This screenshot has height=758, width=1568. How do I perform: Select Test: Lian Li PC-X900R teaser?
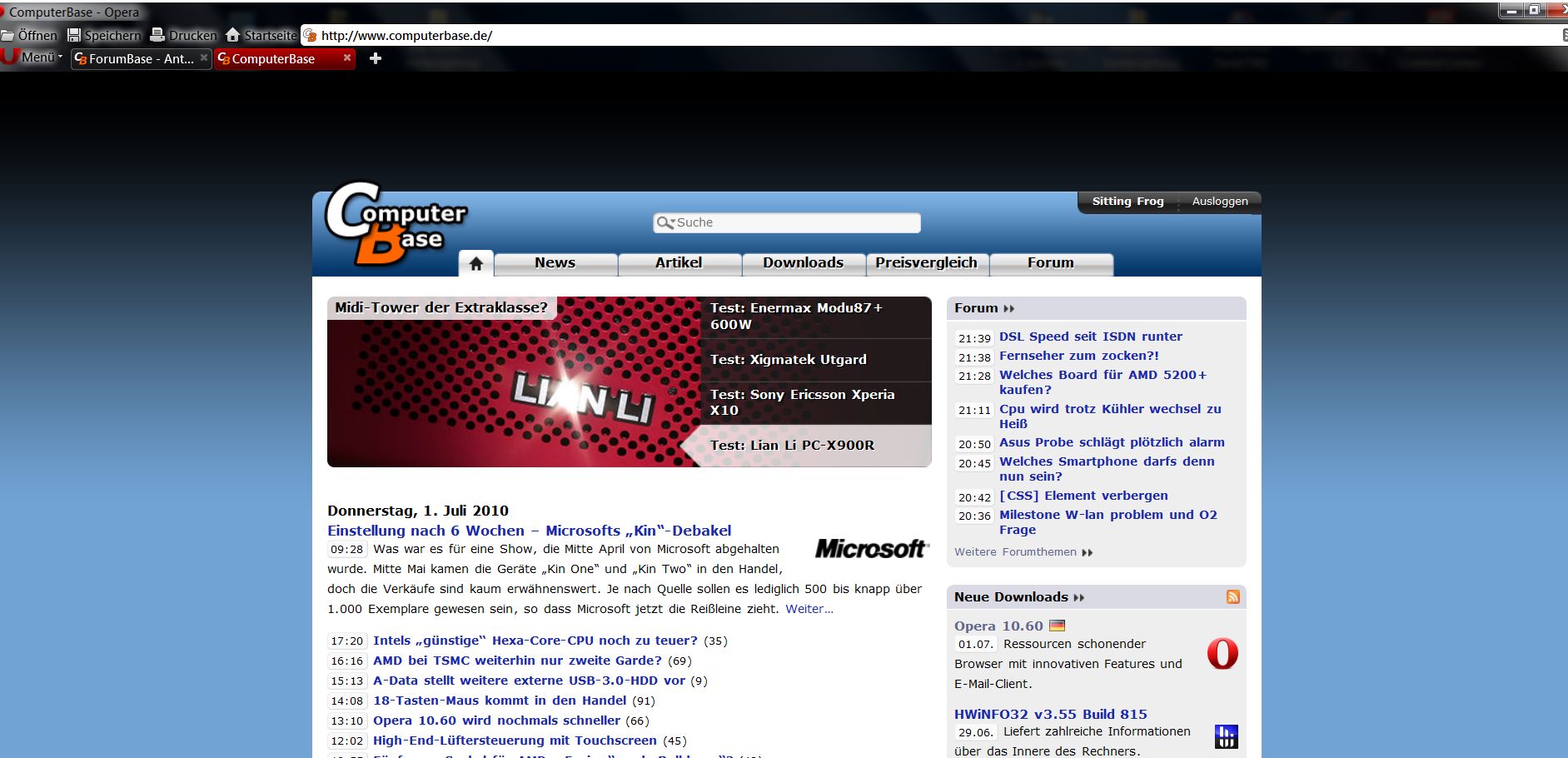coord(816,446)
